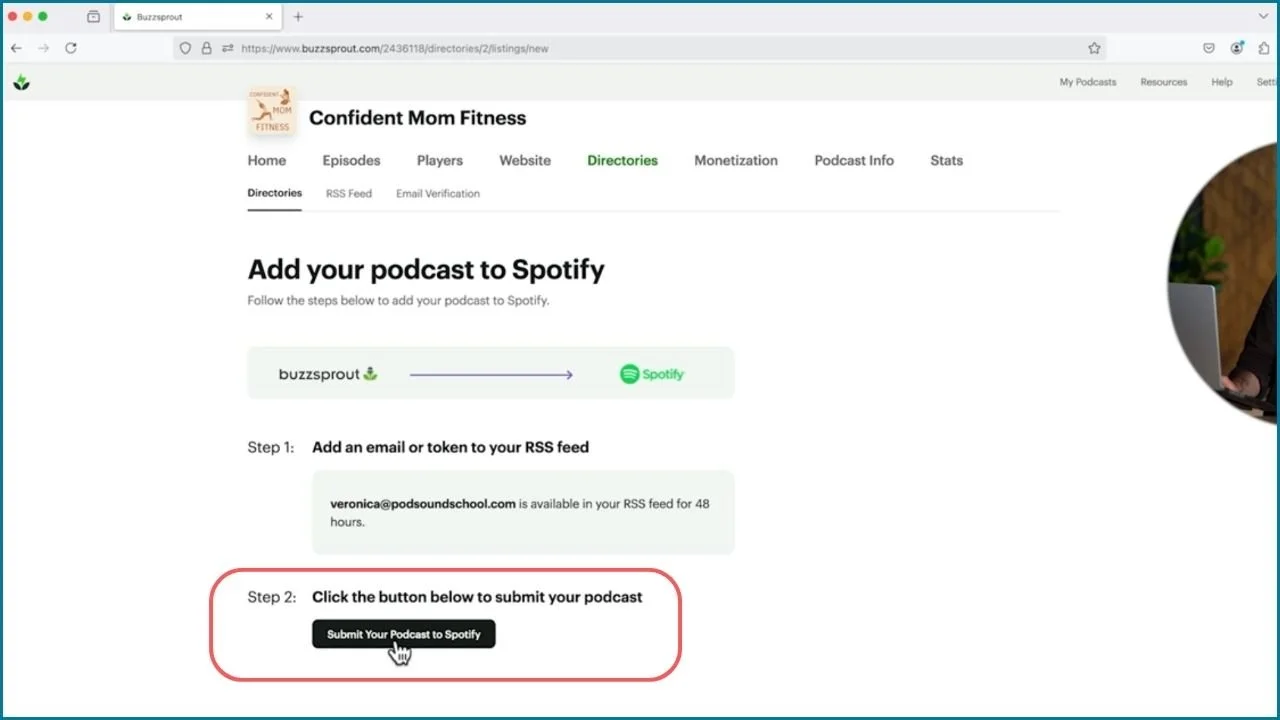Click the Add your podcast to Spotify heading
This screenshot has width=1280, height=720.
(x=426, y=270)
